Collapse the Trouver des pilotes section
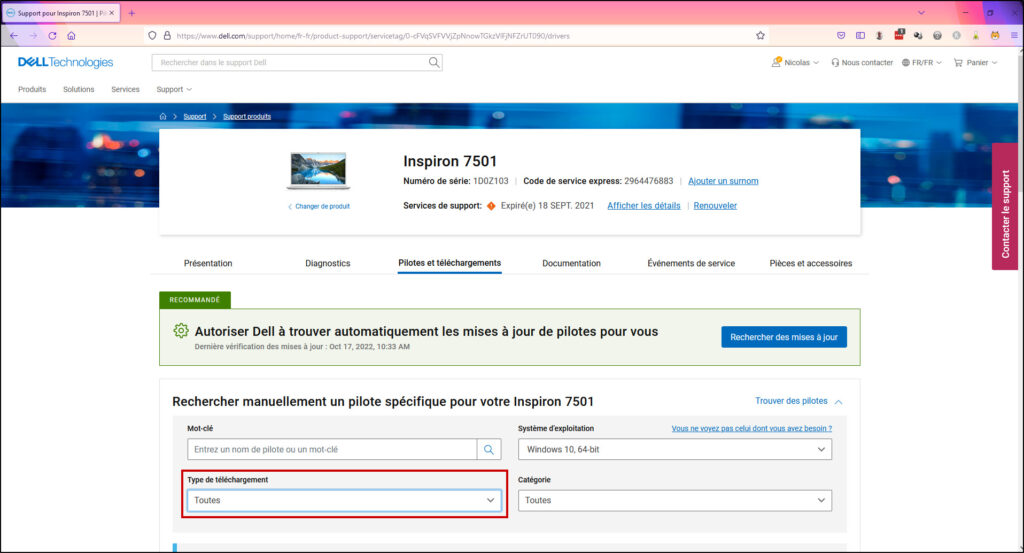 799,401
